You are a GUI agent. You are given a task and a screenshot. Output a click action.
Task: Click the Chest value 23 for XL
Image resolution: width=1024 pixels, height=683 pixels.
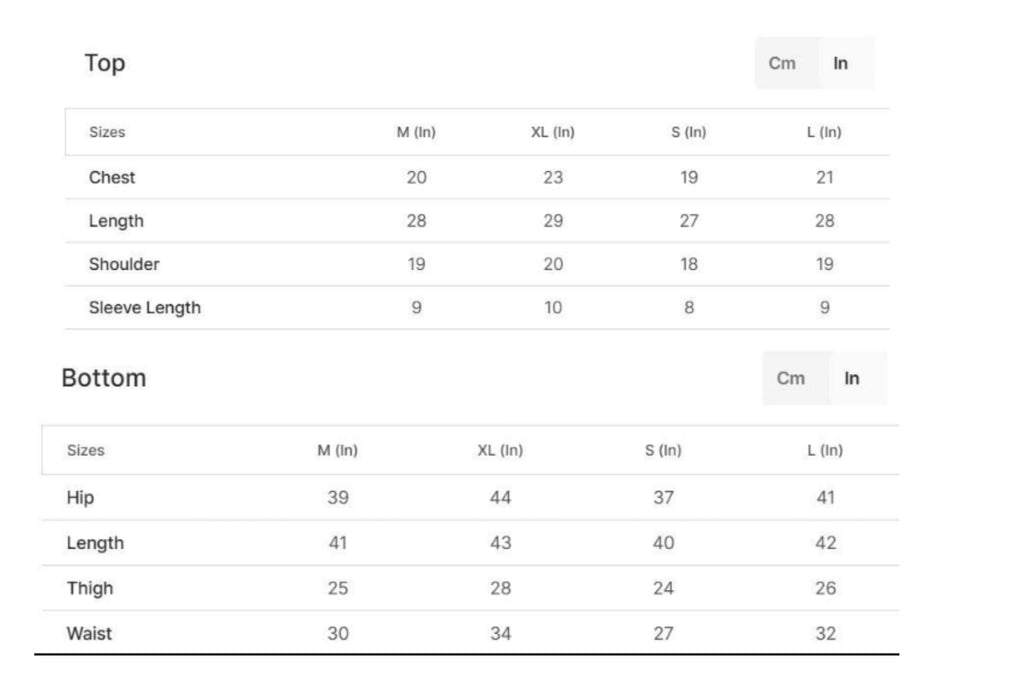(x=553, y=177)
